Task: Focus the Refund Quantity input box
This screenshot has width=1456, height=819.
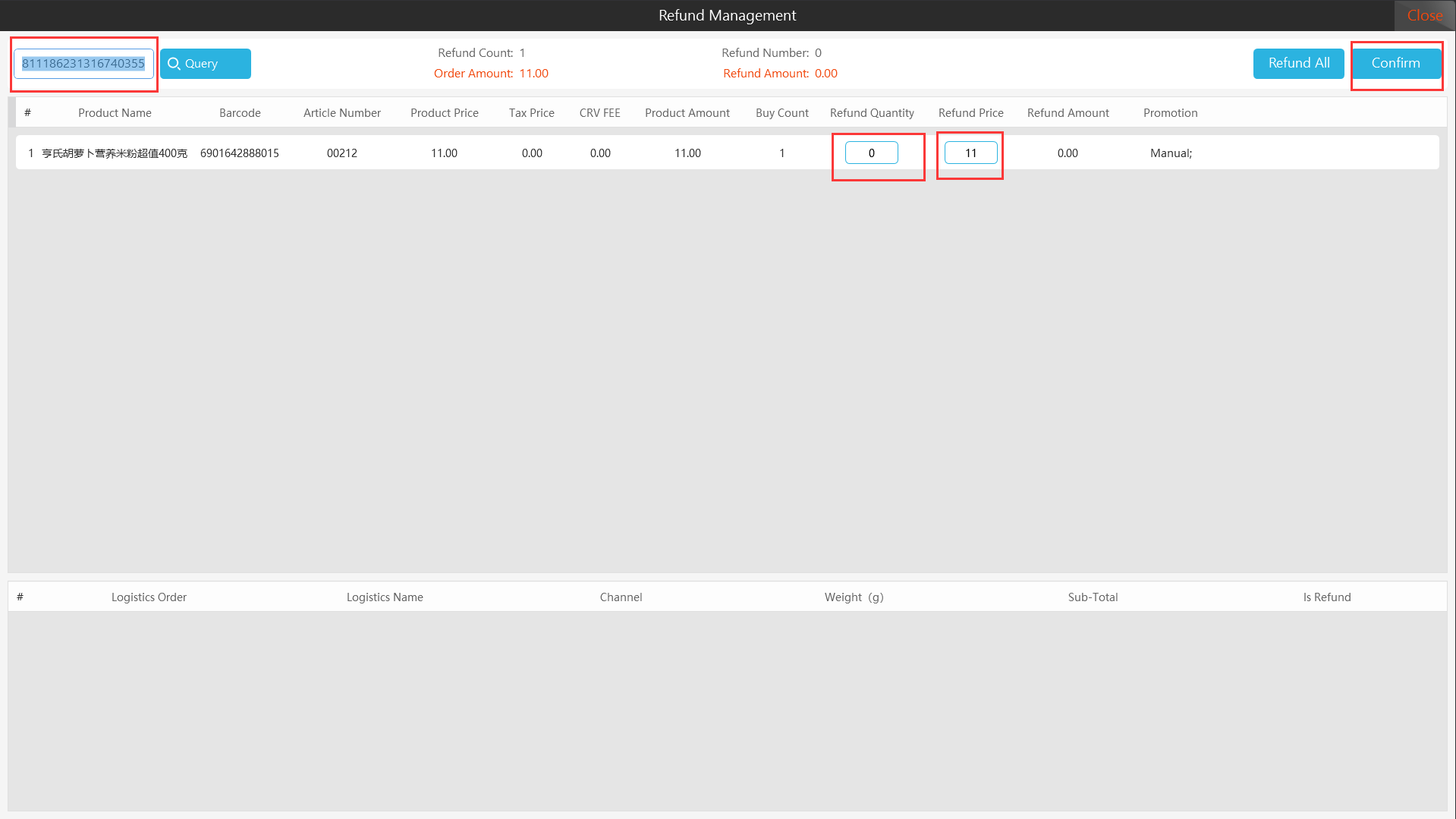Action: [871, 153]
